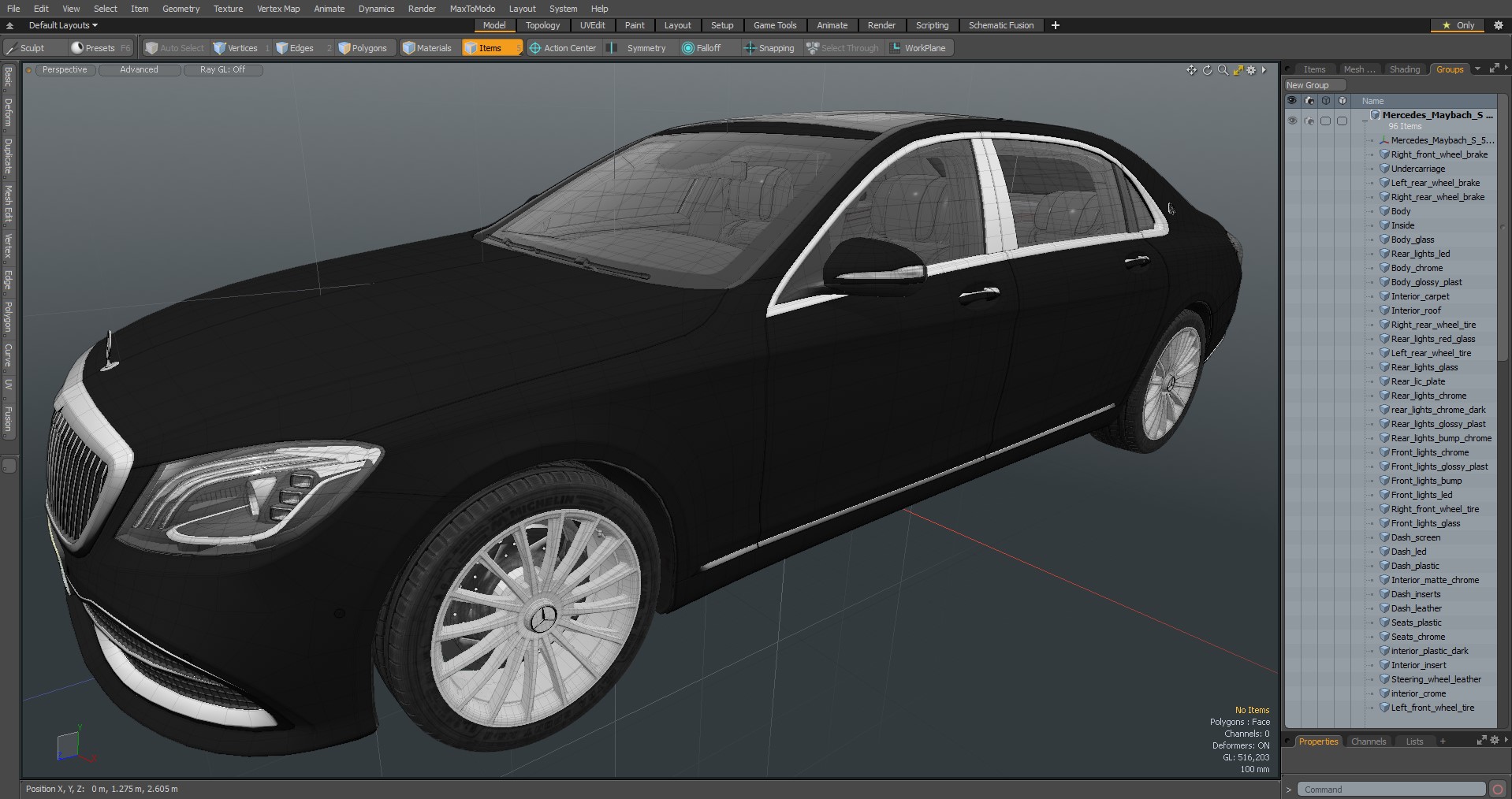Switch to the Channels tab
This screenshot has width=1512, height=799.
click(1369, 741)
